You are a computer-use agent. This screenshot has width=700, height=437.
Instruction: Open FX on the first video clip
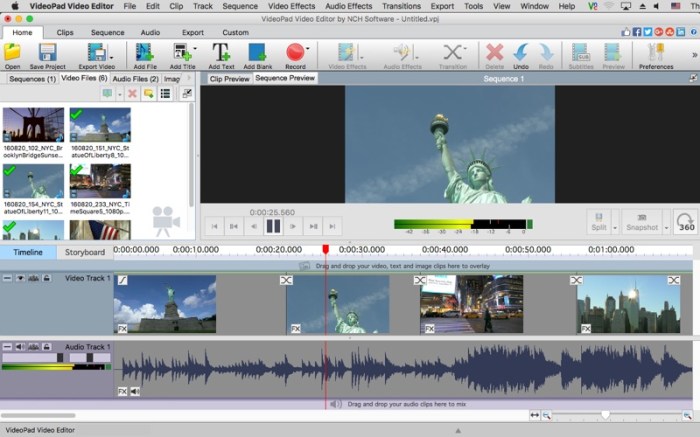(x=122, y=328)
